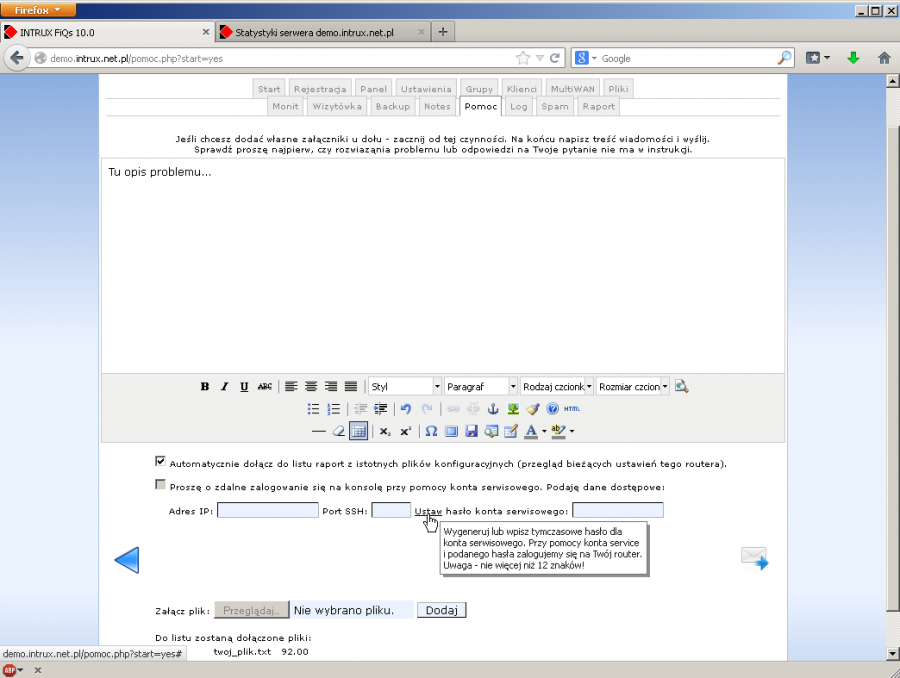Toggle bold formatting in the editor toolbar
Viewport: 900px width, 678px height.
coord(205,387)
